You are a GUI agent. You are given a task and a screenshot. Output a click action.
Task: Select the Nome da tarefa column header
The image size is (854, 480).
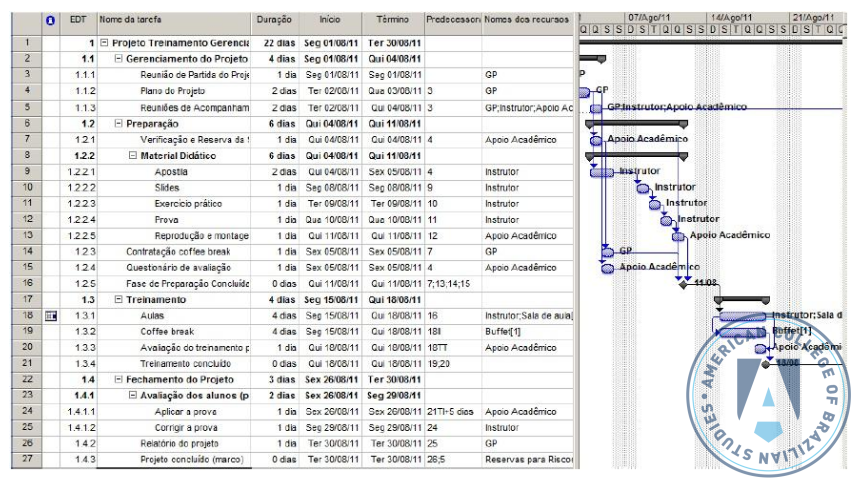point(174,24)
